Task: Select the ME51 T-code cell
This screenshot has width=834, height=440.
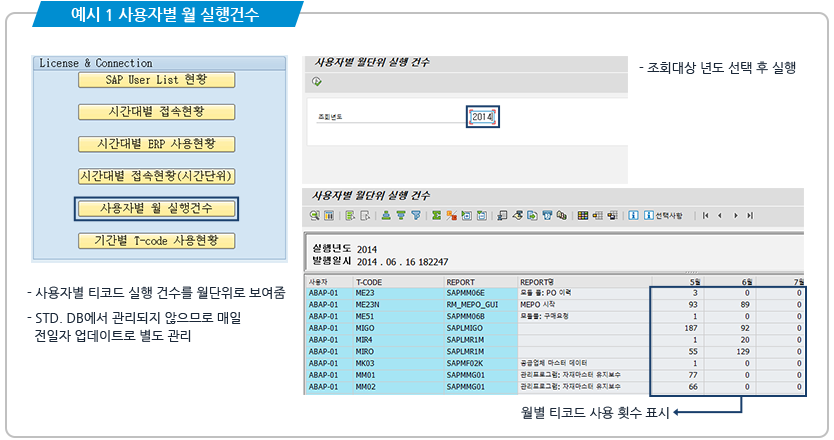Action: pyautogui.click(x=398, y=317)
